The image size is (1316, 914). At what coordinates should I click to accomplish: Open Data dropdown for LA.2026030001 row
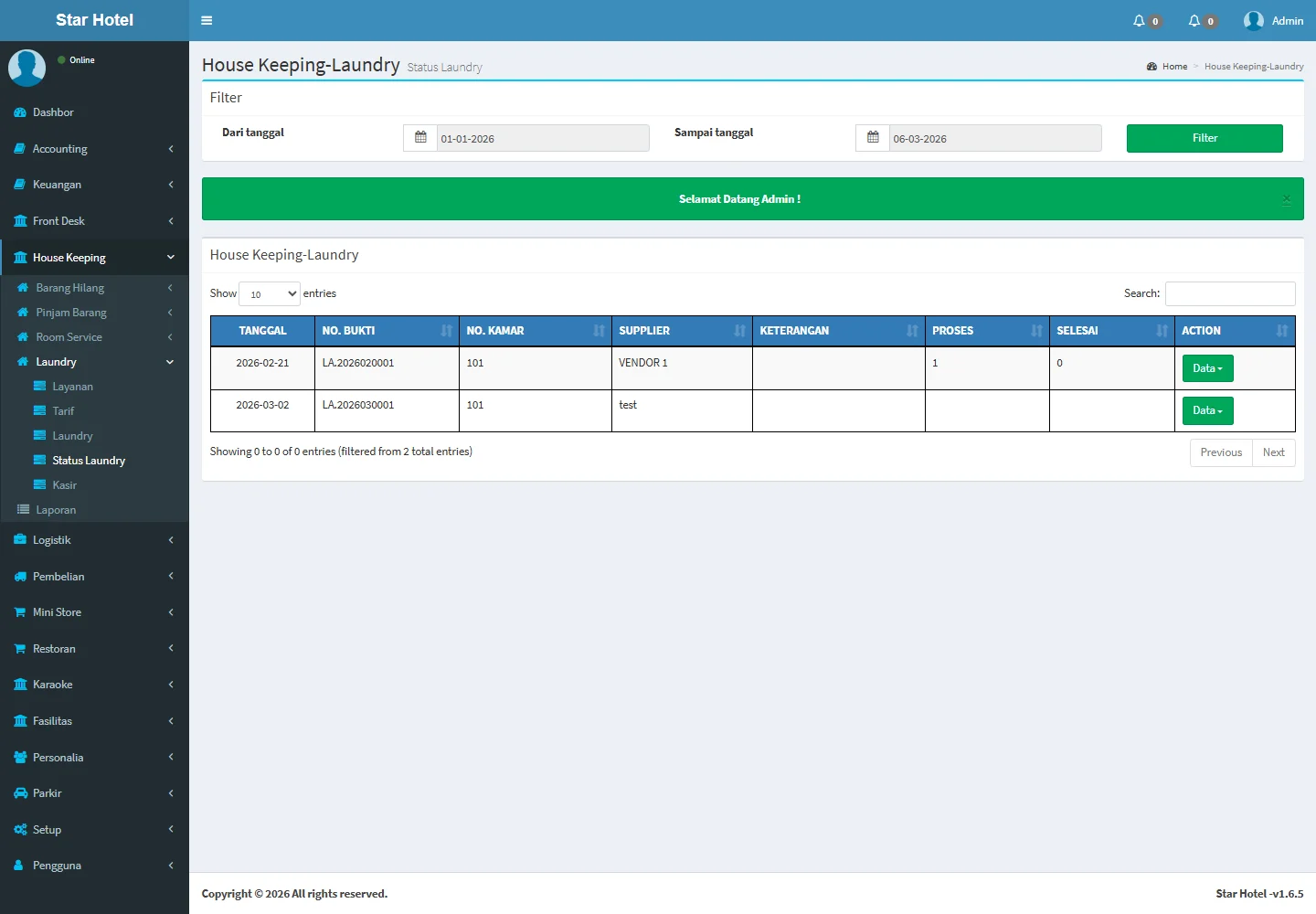(1207, 410)
